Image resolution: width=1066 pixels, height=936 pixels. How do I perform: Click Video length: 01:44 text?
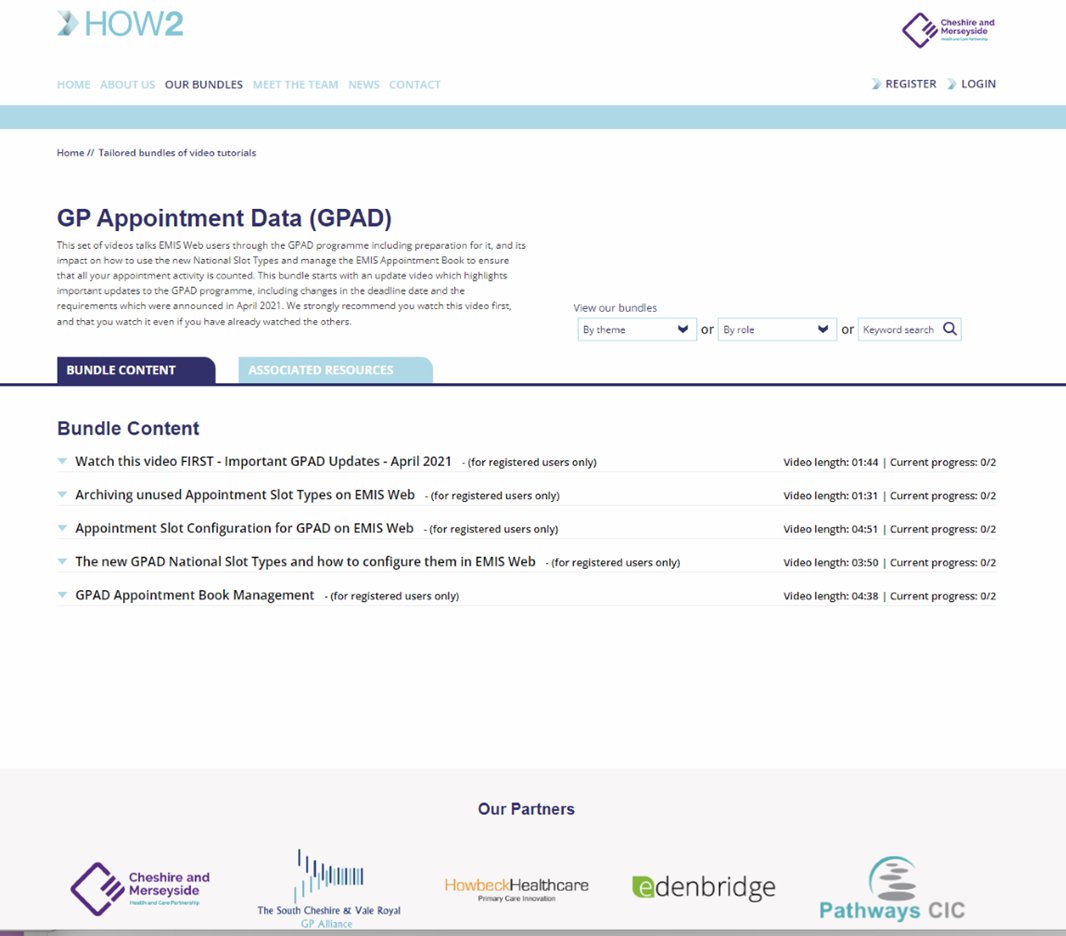831,462
